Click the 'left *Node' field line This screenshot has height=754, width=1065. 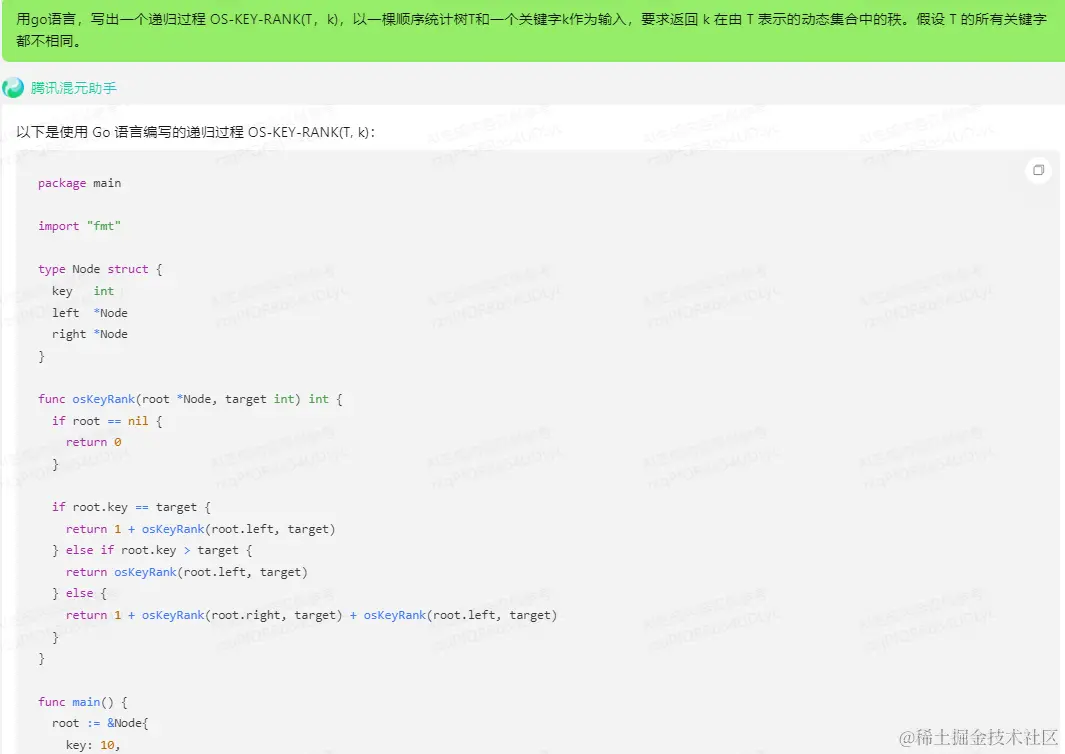(x=90, y=313)
